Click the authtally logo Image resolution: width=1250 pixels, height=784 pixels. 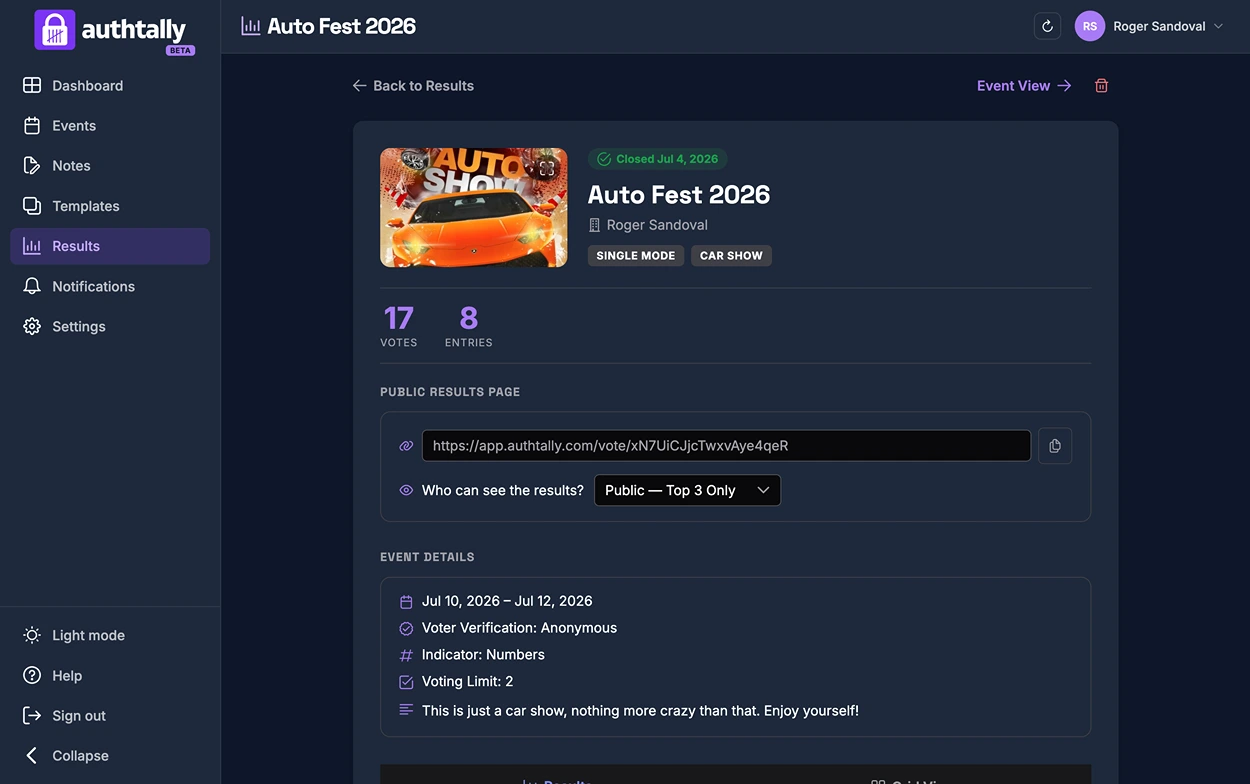[x=114, y=30]
